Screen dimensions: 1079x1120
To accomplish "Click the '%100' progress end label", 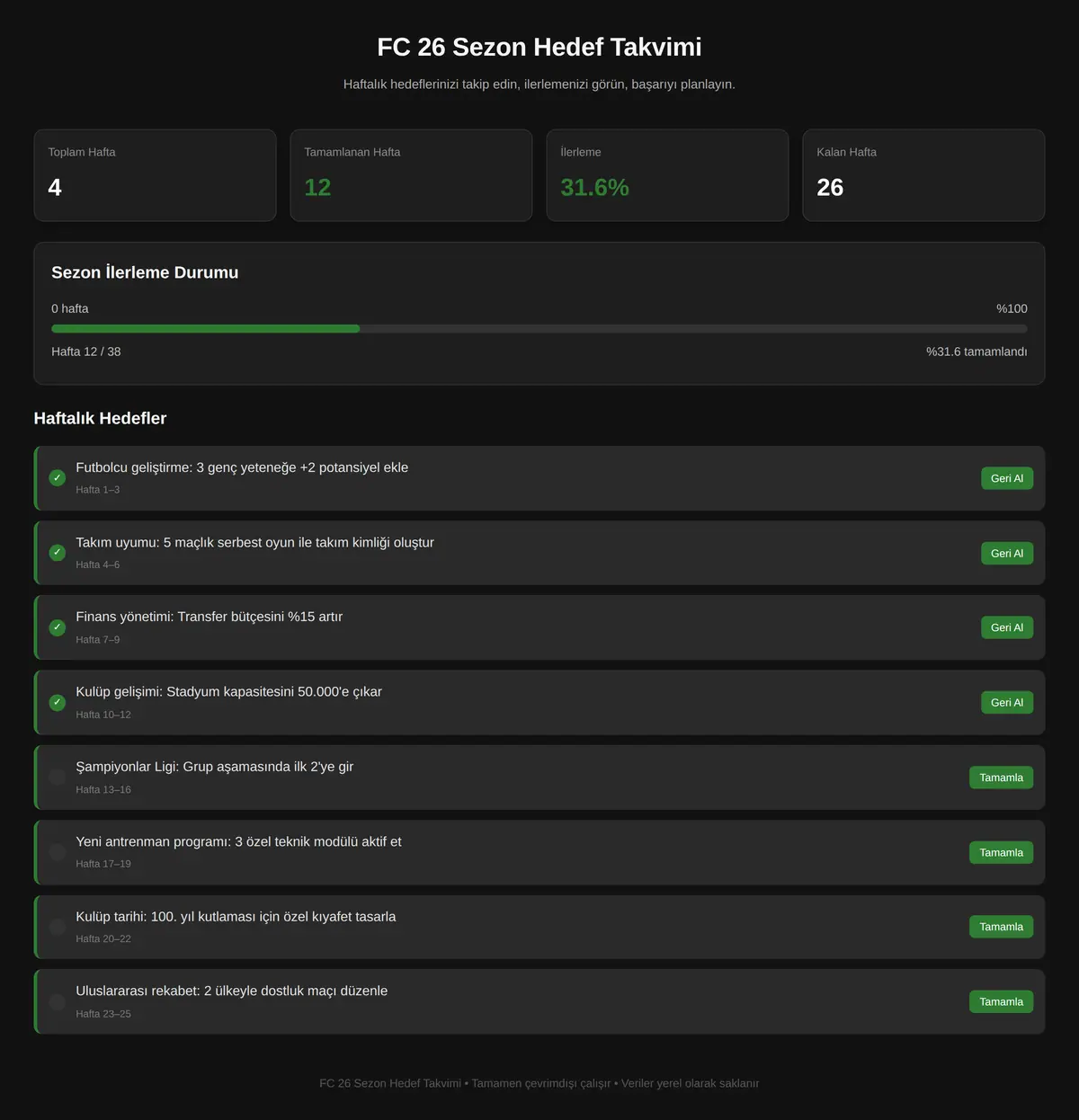I will coord(1012,308).
